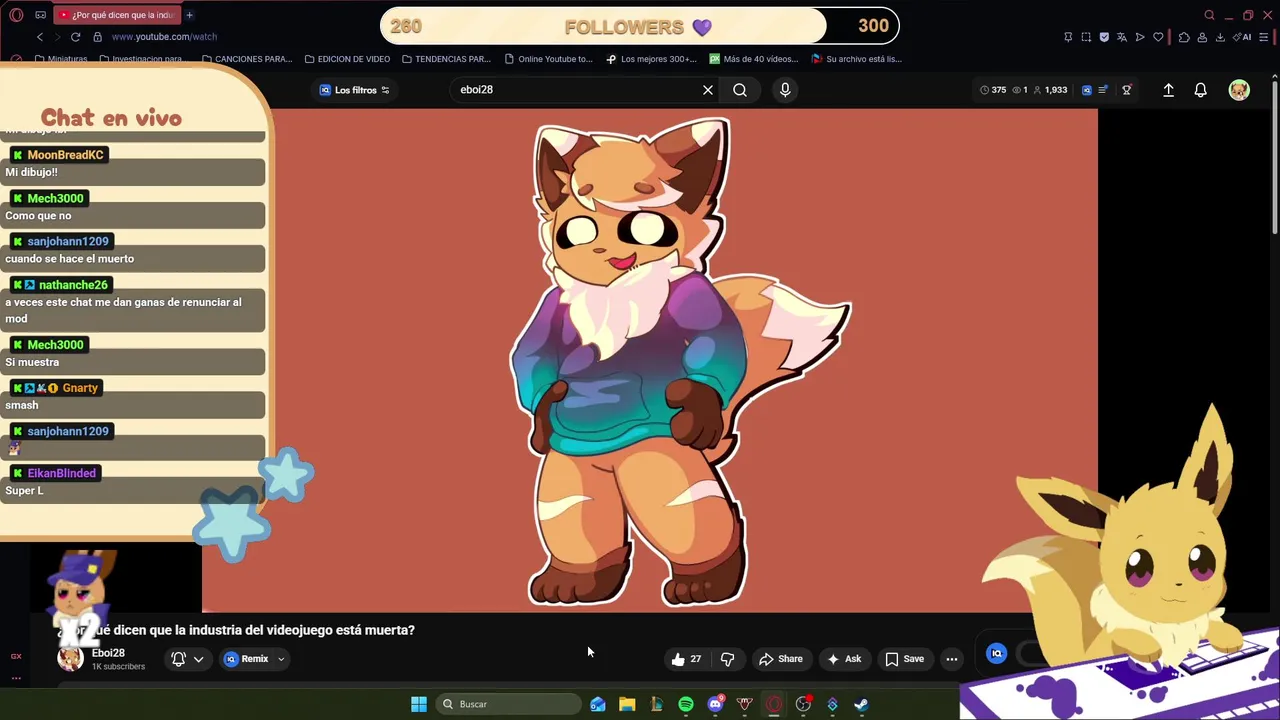Click the vidIQ stats showing 375

pos(993,90)
